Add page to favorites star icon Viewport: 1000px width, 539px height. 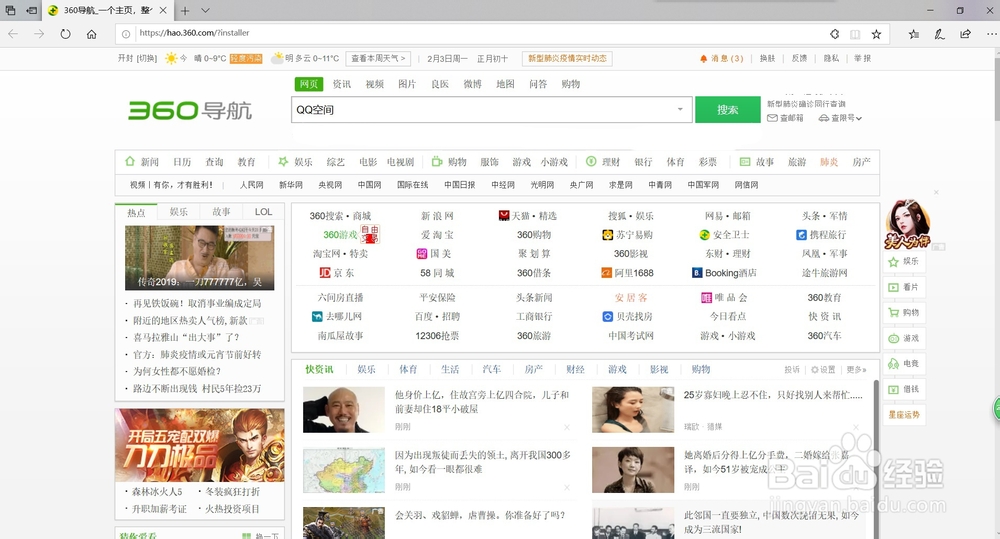tap(876, 34)
